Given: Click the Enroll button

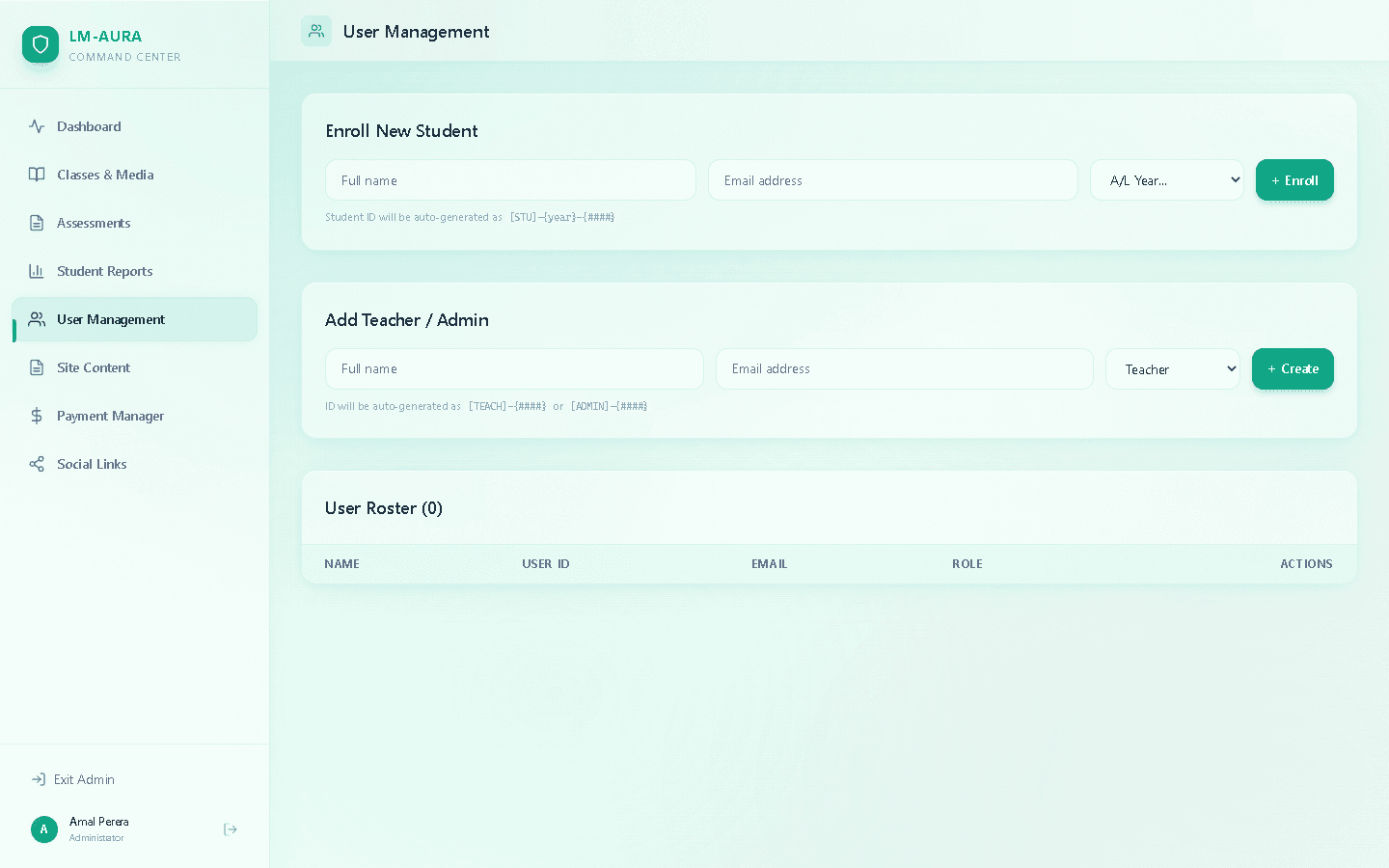Looking at the screenshot, I should tap(1294, 180).
